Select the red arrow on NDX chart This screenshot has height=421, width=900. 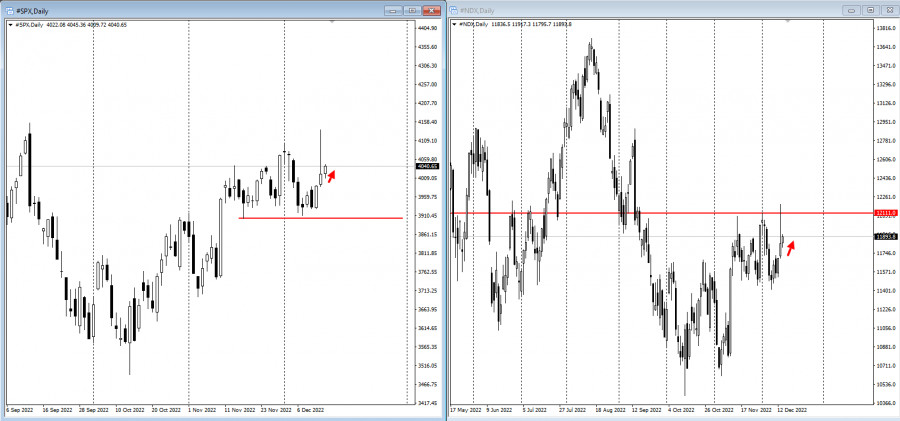point(790,246)
